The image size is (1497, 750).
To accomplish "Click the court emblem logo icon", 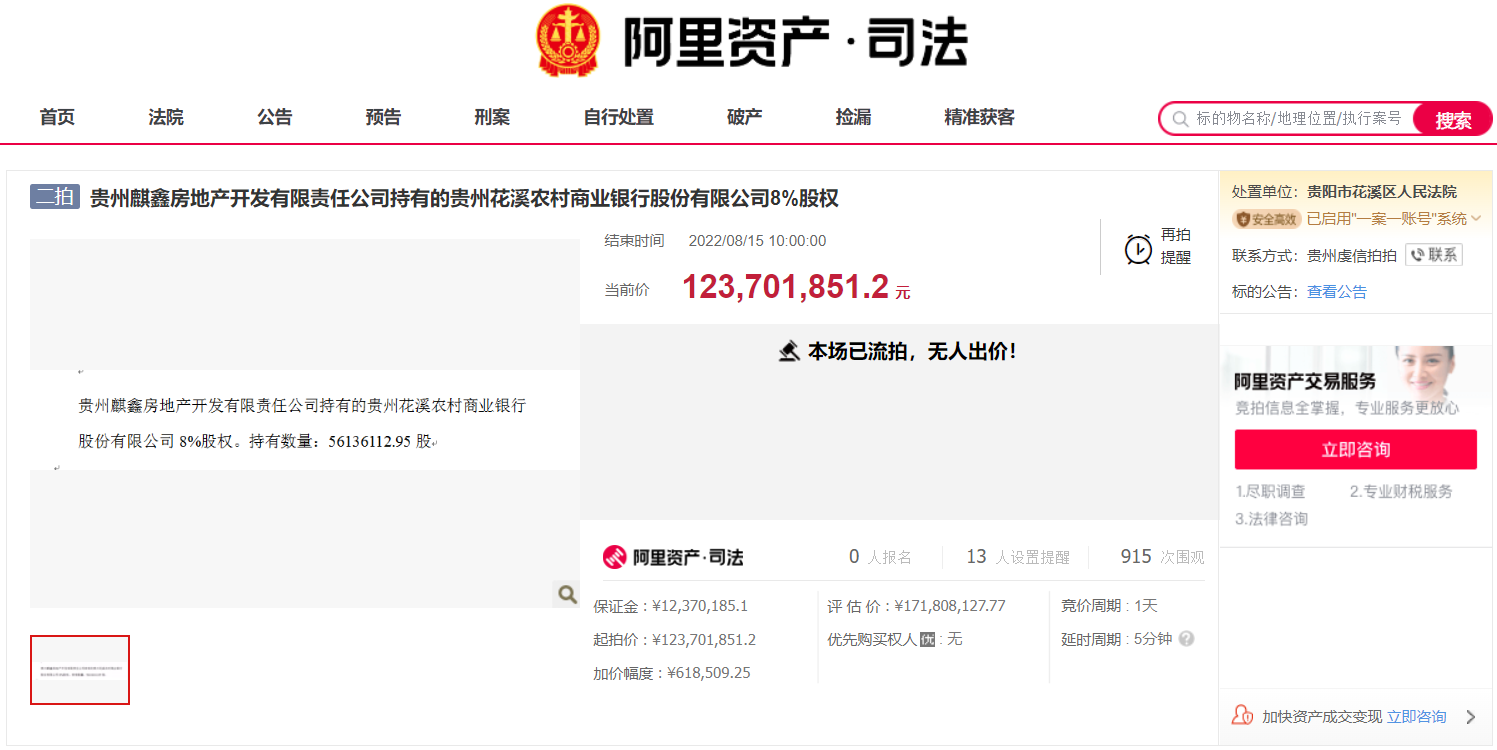I will pos(567,42).
